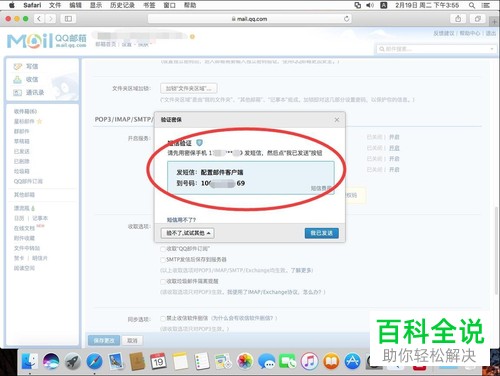Toggle 收取垃圾邮件隔离提醒 checkbox
500x376 pixels.
click(163, 281)
